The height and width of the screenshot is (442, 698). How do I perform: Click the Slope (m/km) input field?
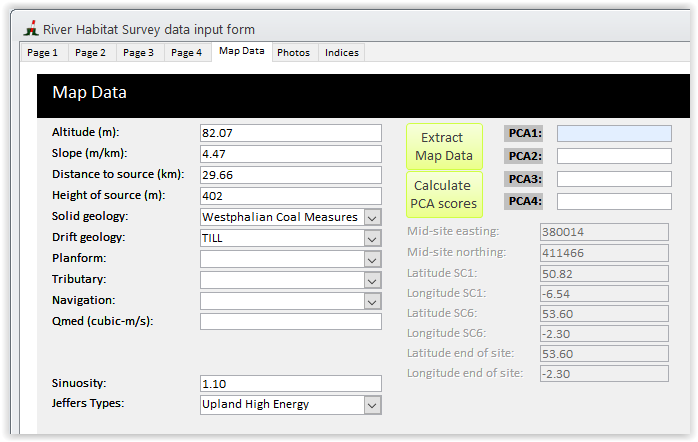pos(291,154)
